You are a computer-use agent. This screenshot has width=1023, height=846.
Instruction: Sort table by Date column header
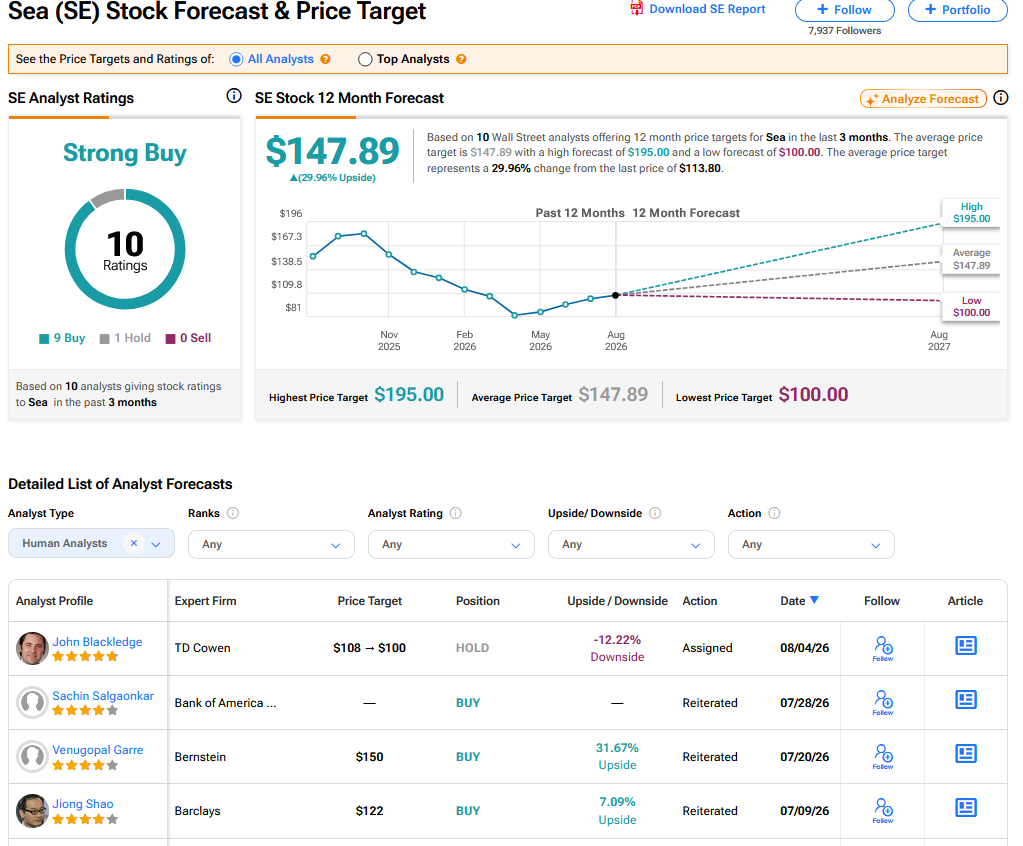799,601
